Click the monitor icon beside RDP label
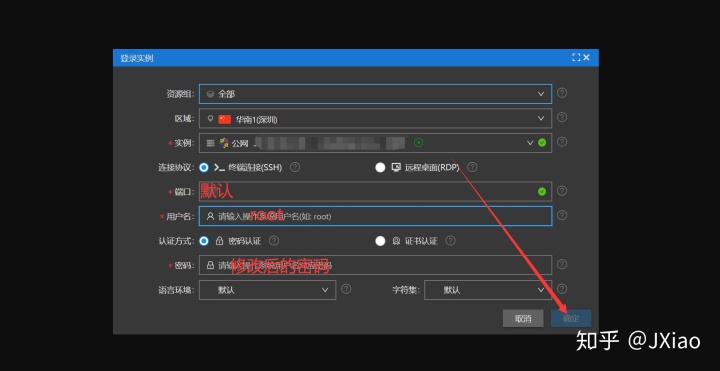This screenshot has height=371, width=720. click(396, 168)
